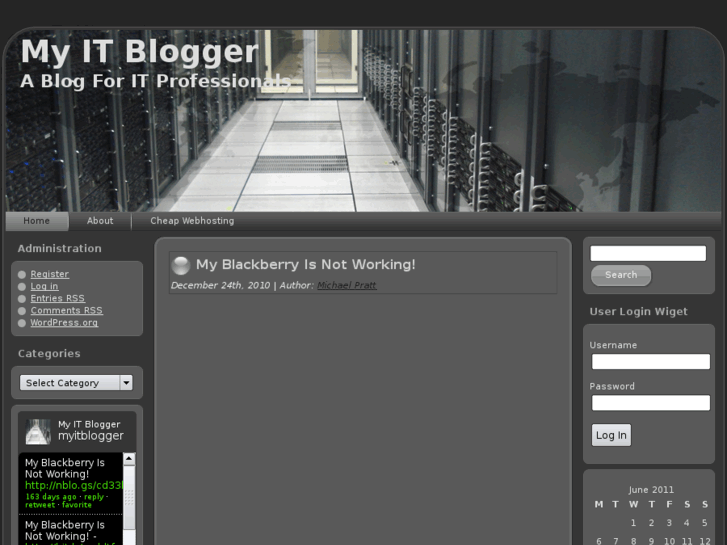
Task: Click the bullet icon next to Register
Action: [x=22, y=275]
